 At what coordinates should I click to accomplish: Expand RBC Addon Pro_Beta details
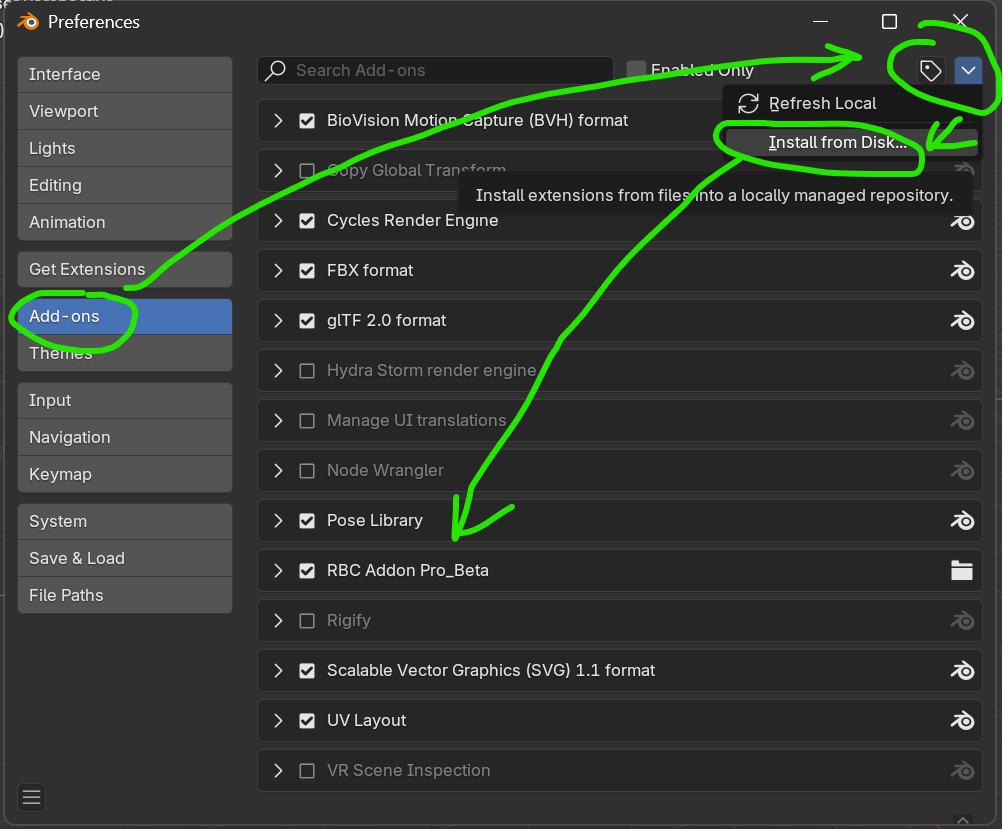click(x=278, y=571)
